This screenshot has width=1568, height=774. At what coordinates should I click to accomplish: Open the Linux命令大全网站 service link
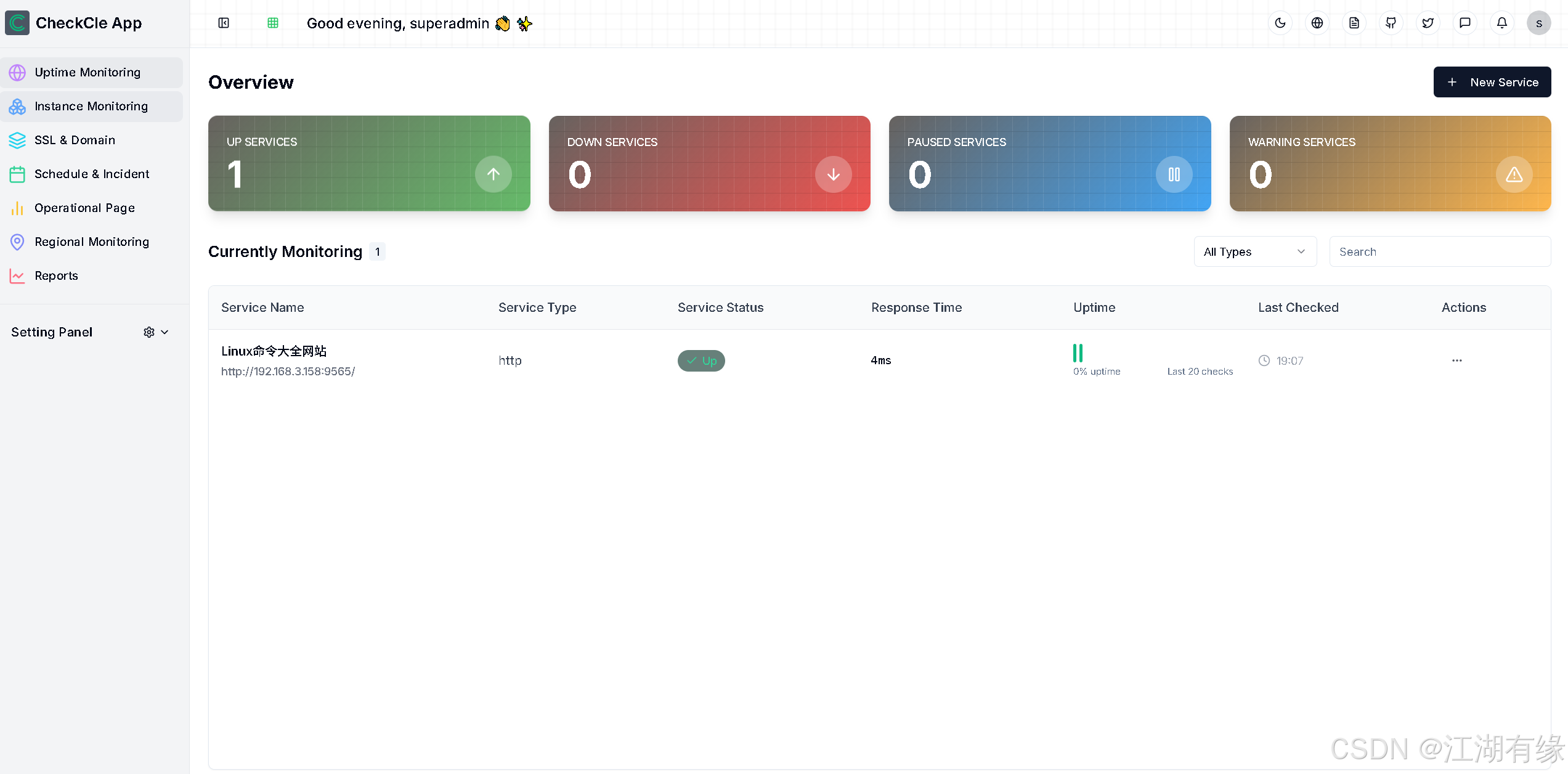coord(274,351)
